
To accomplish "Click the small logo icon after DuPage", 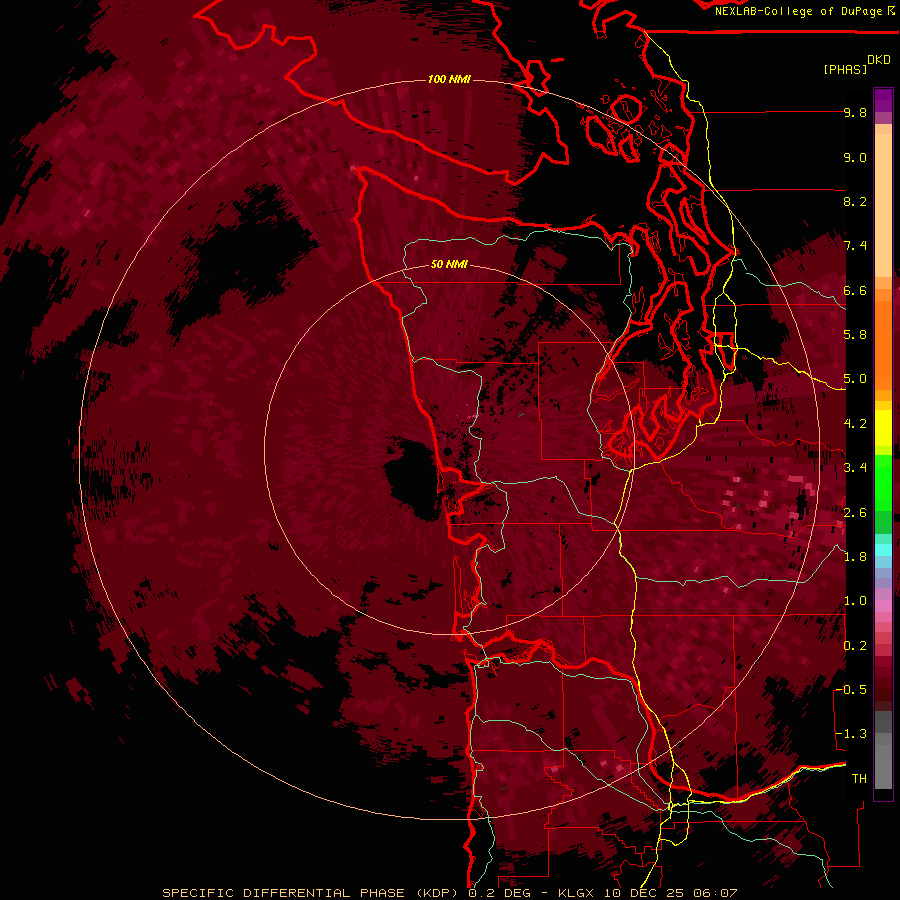I will pos(890,10).
